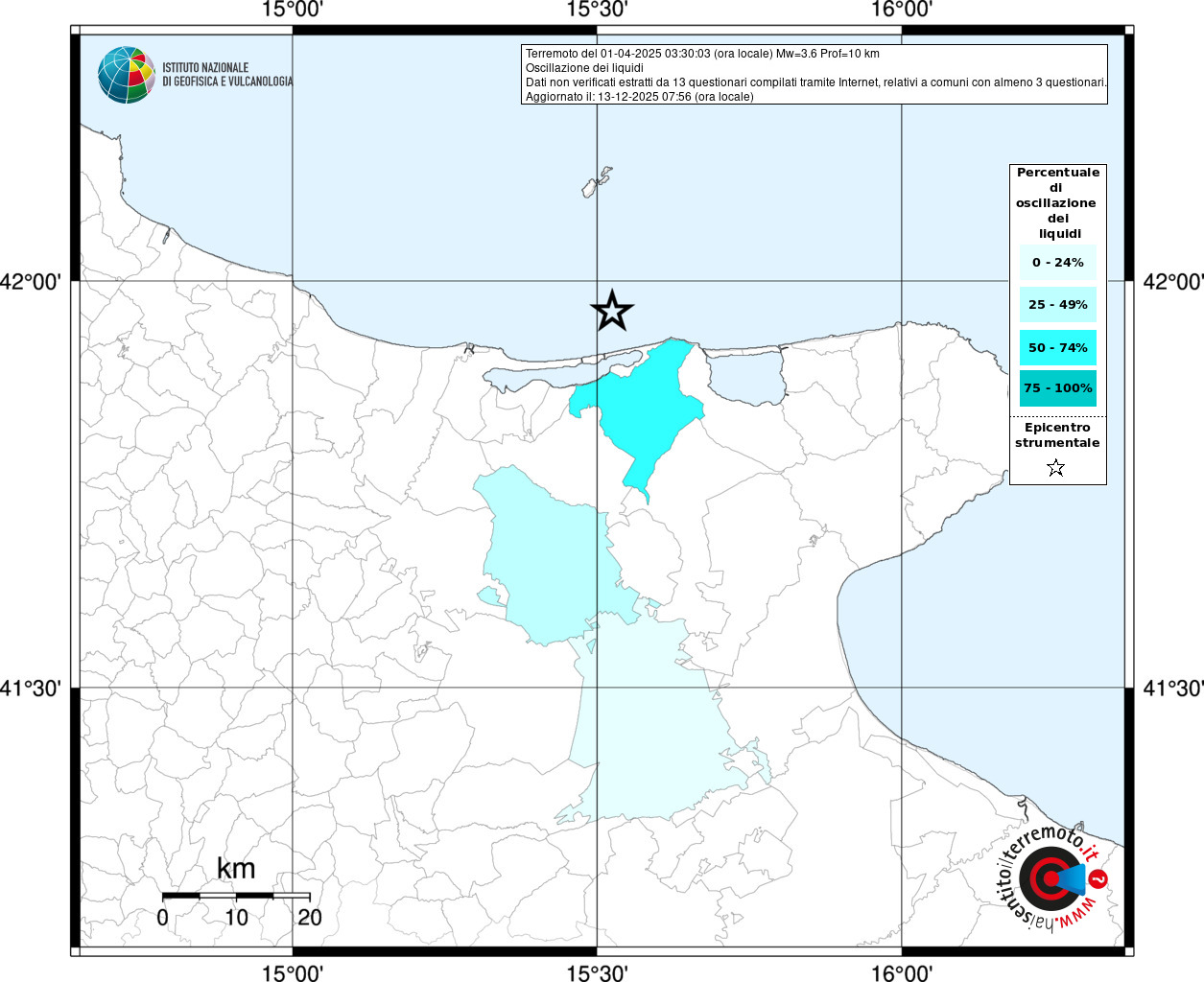This screenshot has width=1204, height=982.
Task: Click the top 16°00' longitude label
Action: 902,11
